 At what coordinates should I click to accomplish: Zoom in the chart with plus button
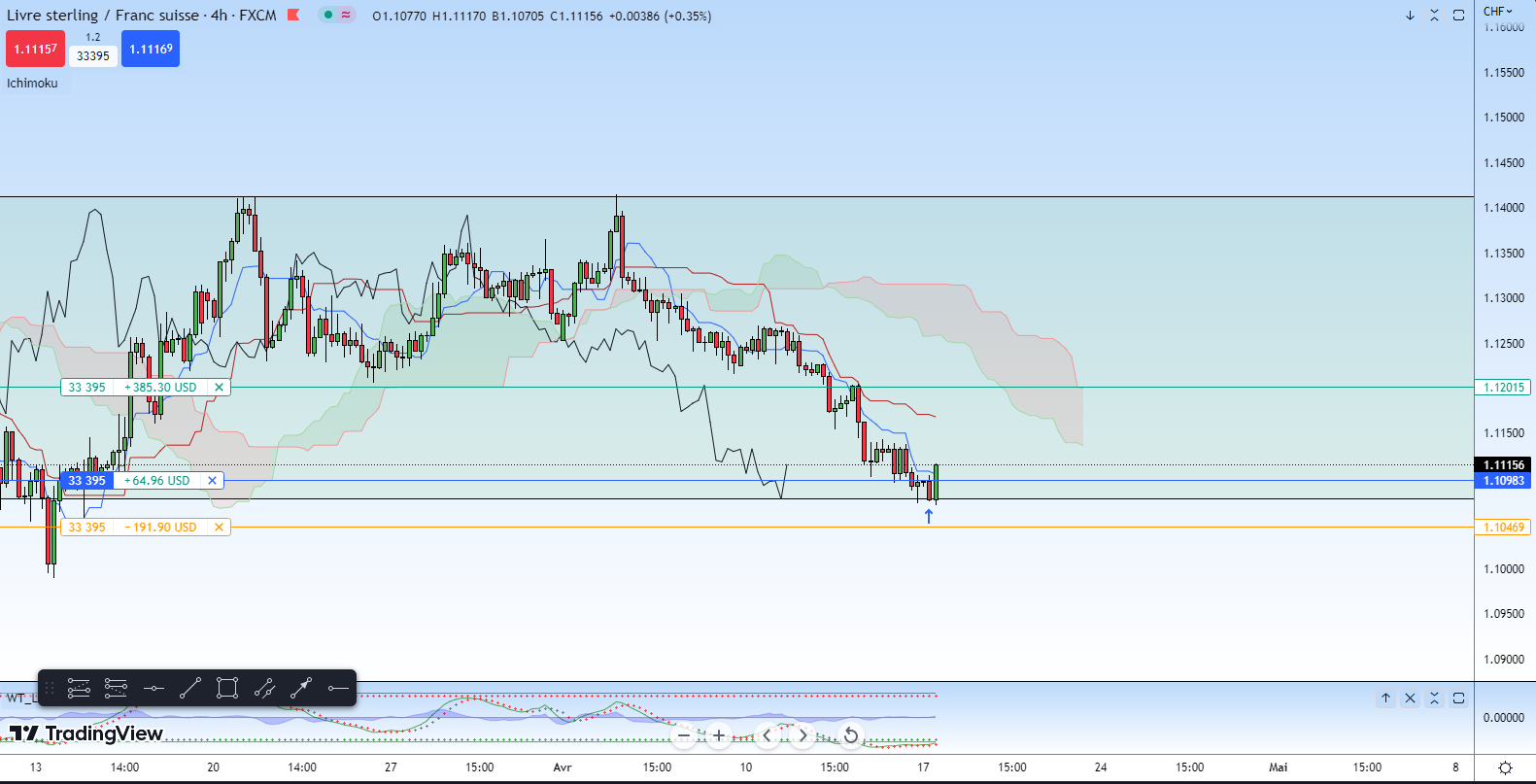[719, 735]
